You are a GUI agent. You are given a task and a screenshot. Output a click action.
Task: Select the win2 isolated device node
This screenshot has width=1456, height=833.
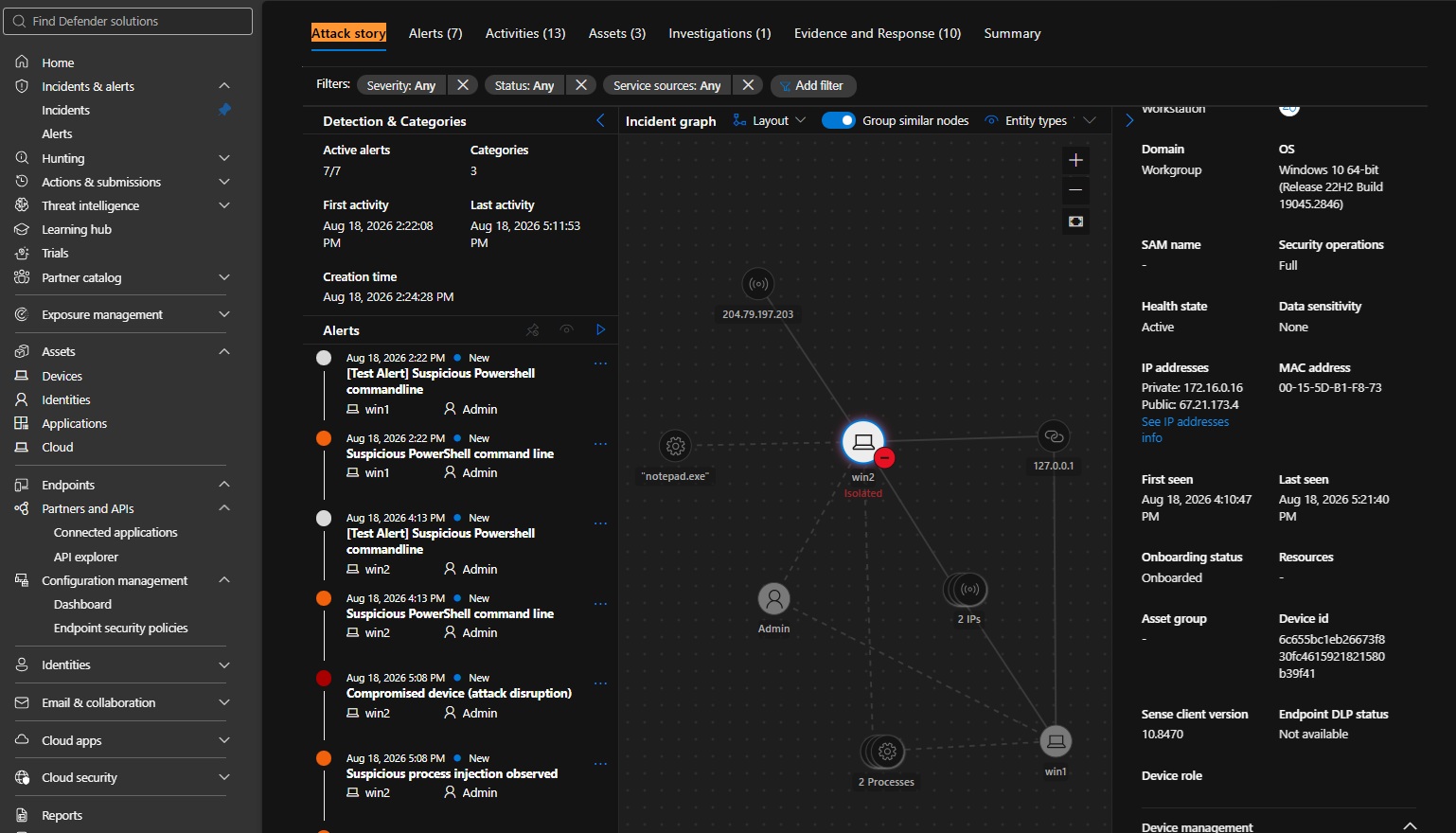(863, 442)
